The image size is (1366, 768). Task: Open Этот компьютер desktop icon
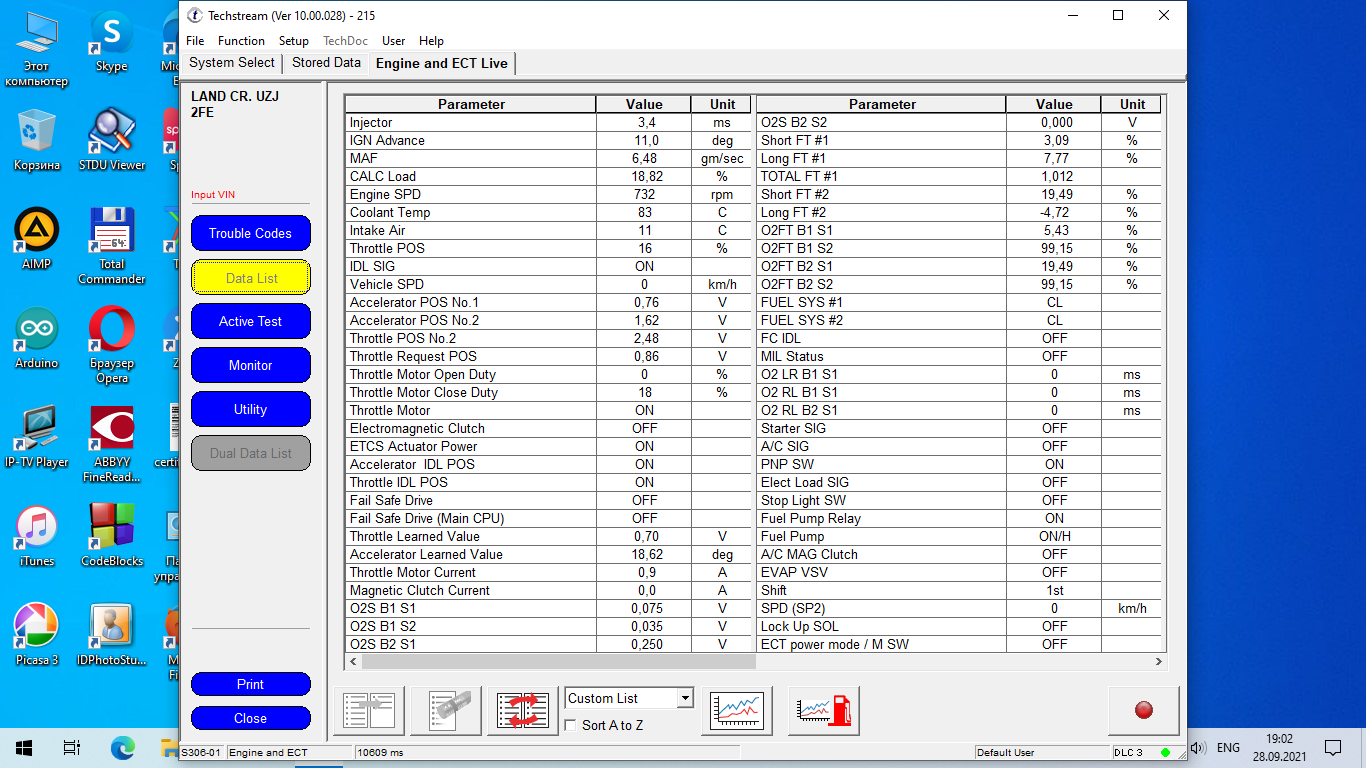point(37,48)
